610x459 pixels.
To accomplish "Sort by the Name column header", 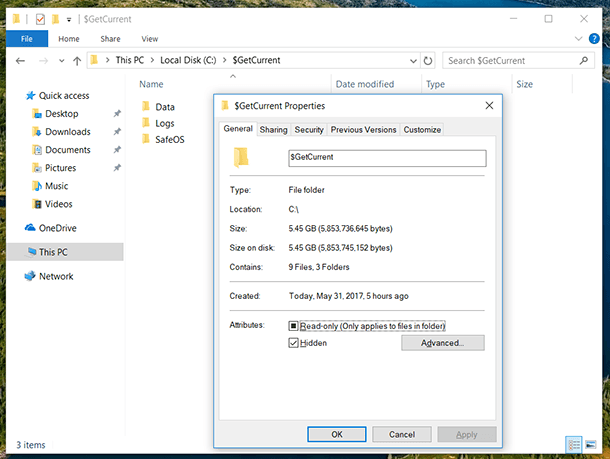I will [151, 84].
